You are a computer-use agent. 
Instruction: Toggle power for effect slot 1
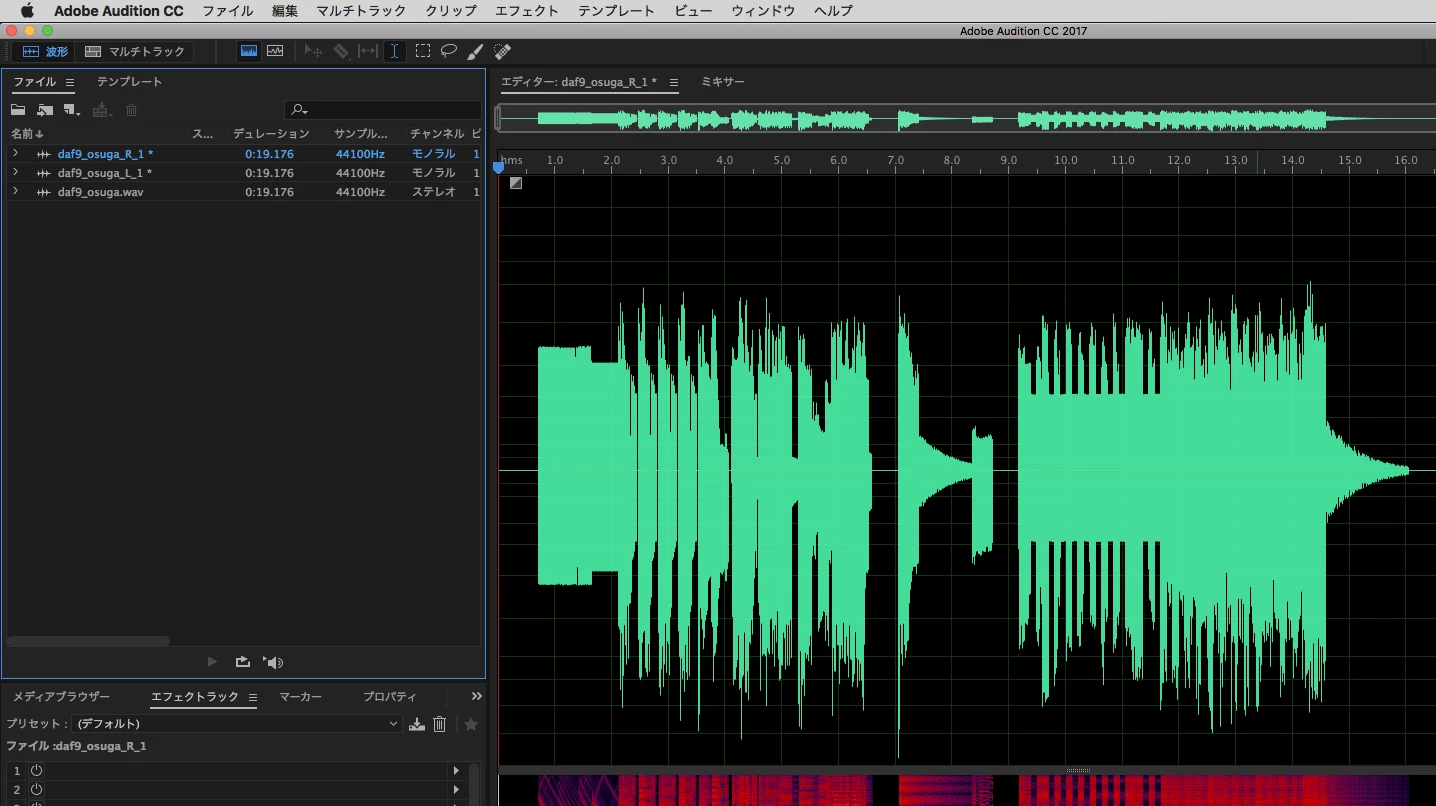tap(36, 771)
